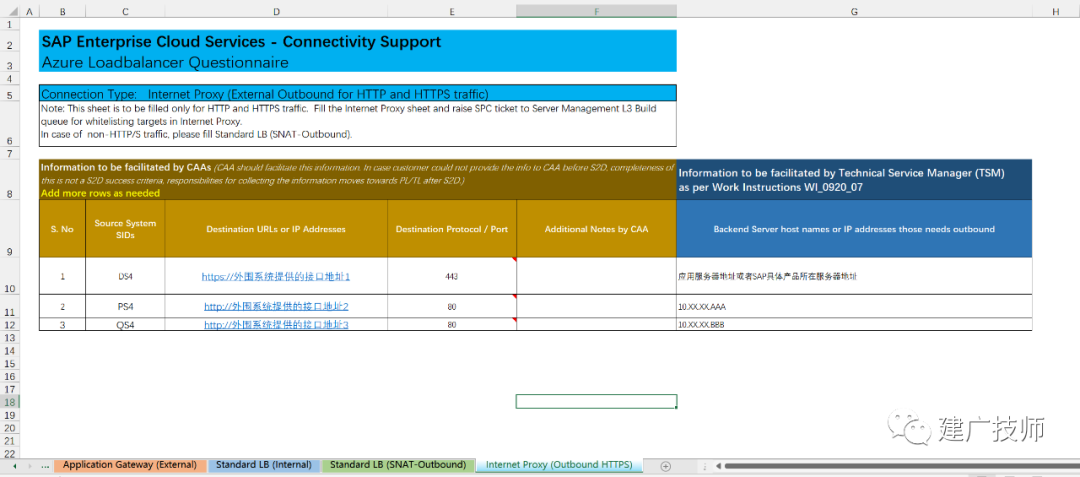This screenshot has height=477, width=1080.
Task: Select row 5 header
Action: [x=10, y=93]
